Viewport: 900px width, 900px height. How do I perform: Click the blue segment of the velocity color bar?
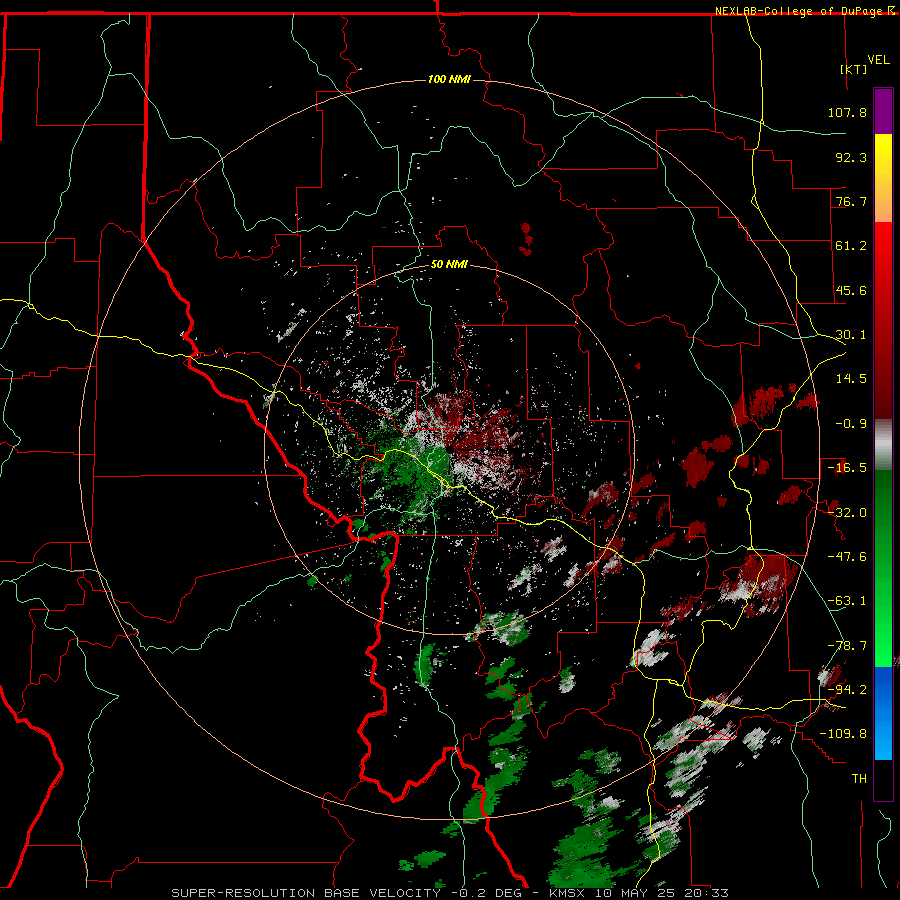tap(883, 713)
